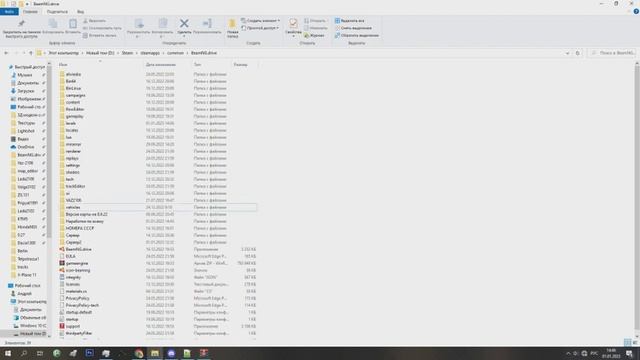The width and height of the screenshot is (640, 360).
Task: Click the Copy to icon in the ribbon
Action: [162, 24]
